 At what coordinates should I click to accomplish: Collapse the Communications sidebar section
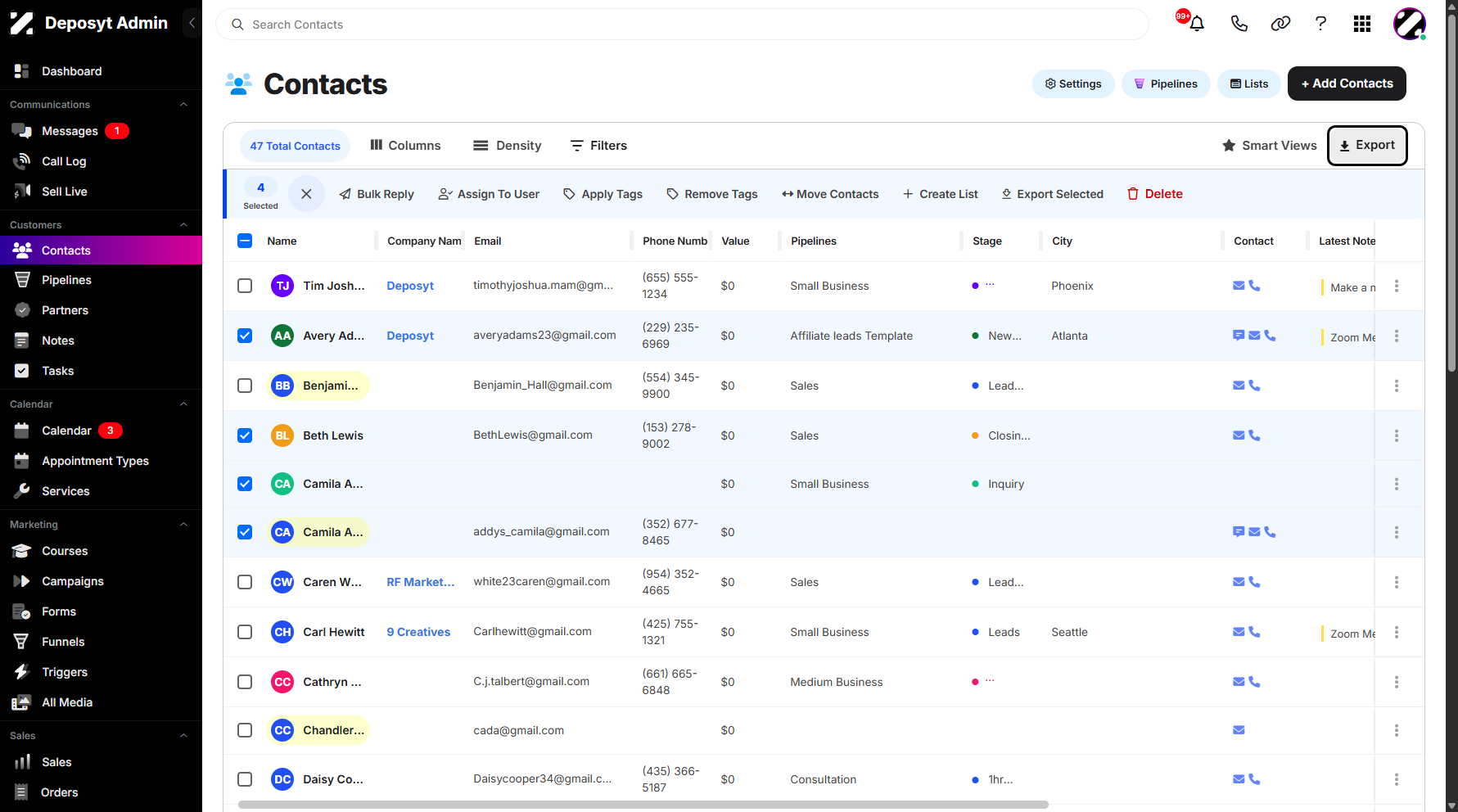point(183,105)
